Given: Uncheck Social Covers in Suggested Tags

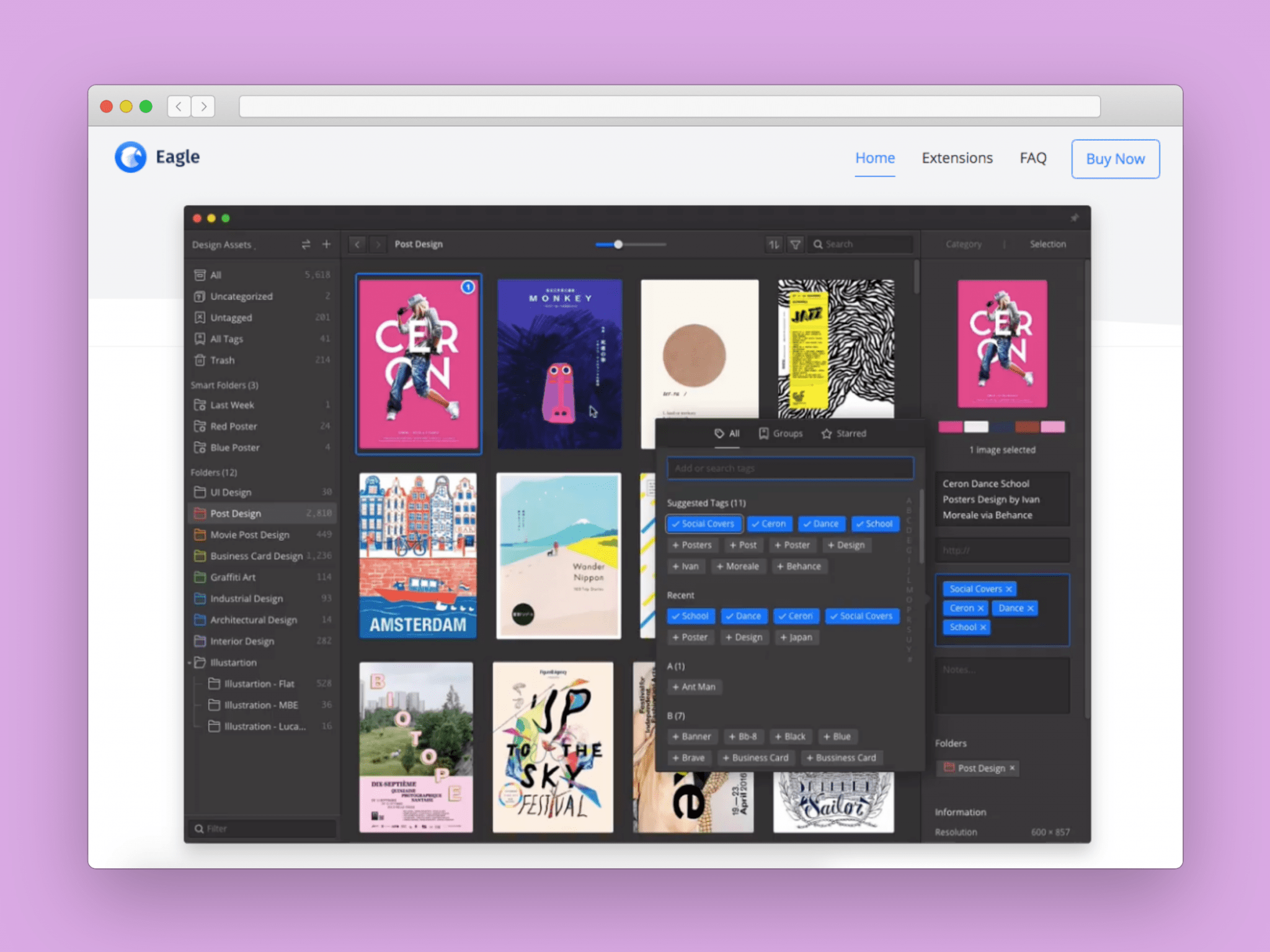Looking at the screenshot, I should pyautogui.click(x=704, y=524).
